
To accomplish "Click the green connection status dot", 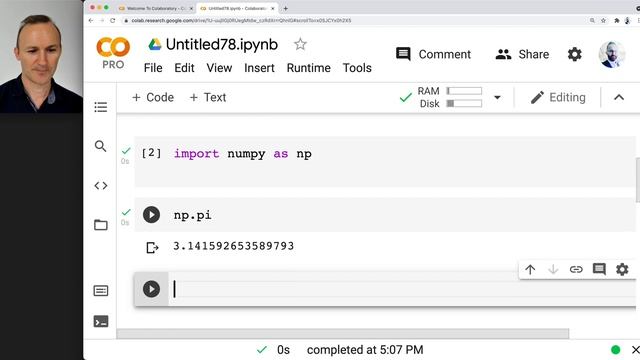I will [x=616, y=350].
